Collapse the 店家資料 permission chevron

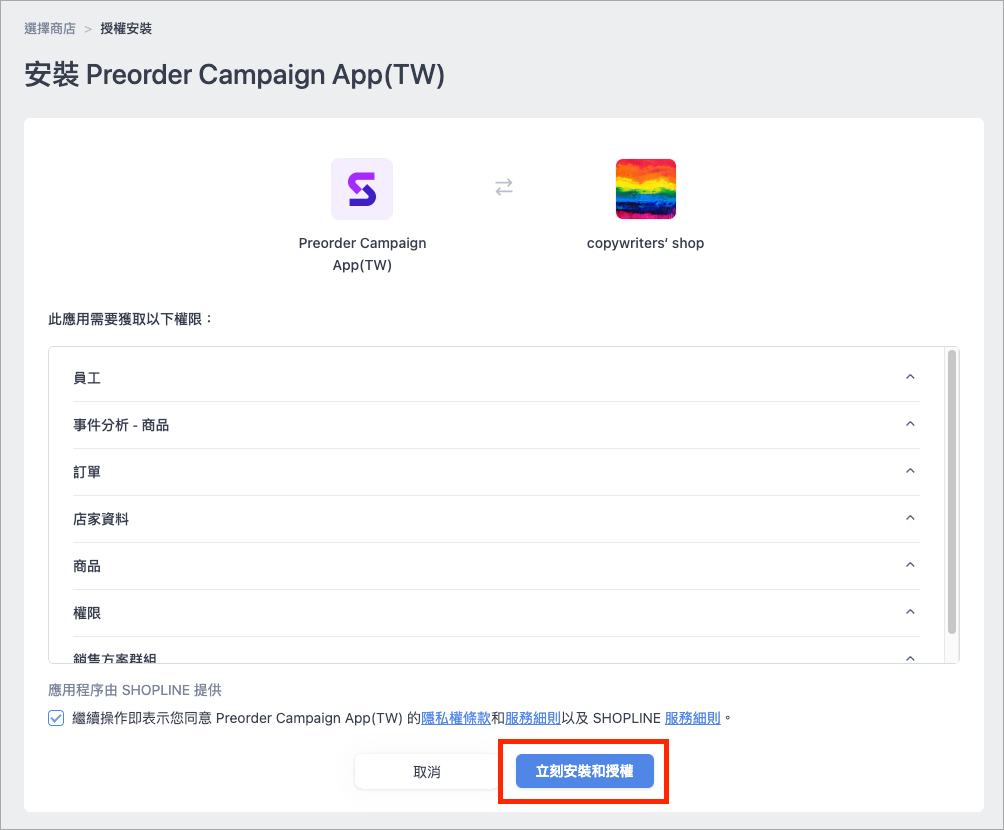click(x=910, y=517)
